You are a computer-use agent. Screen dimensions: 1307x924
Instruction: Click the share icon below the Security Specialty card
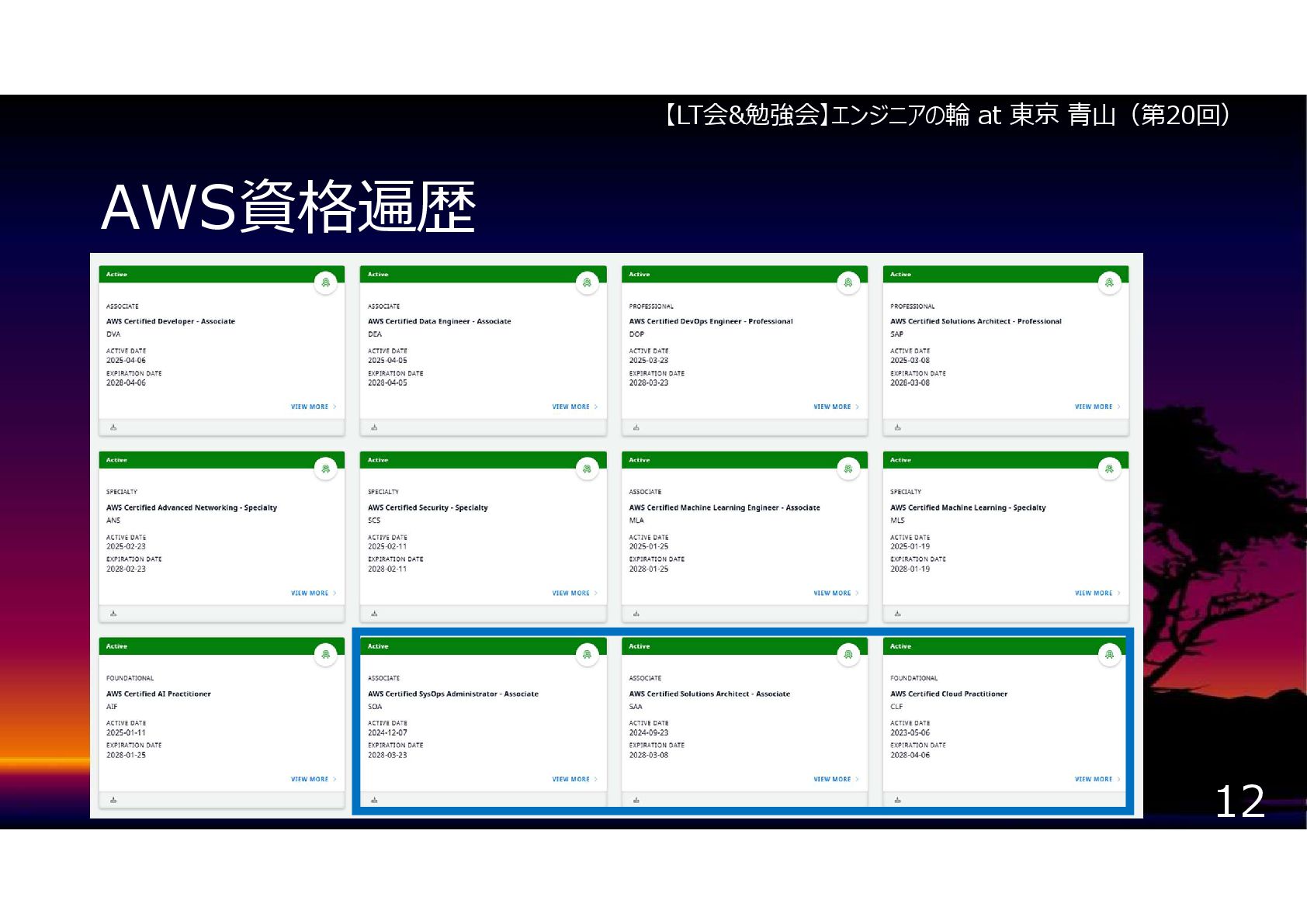coord(374,614)
